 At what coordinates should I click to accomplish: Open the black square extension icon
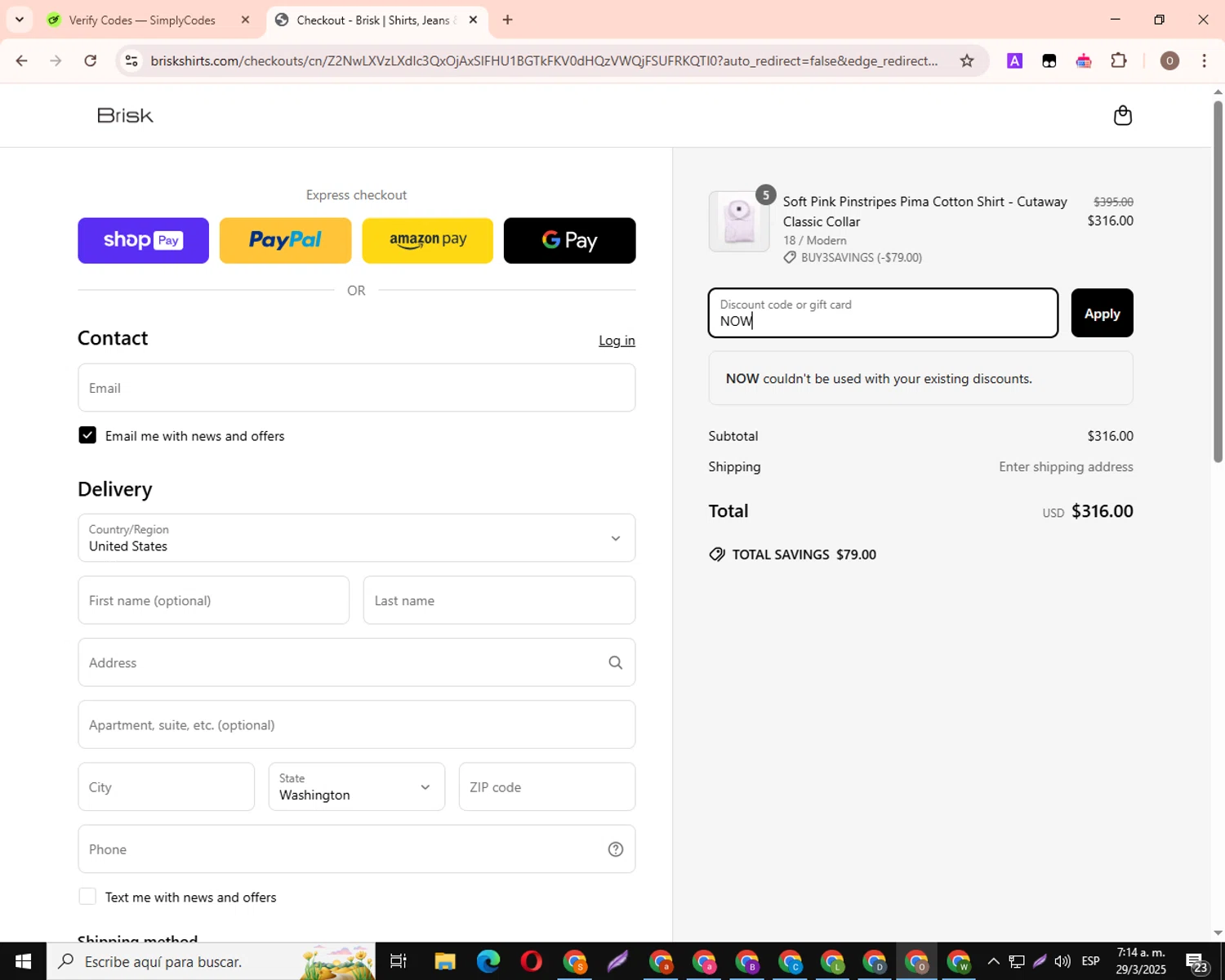[1049, 60]
